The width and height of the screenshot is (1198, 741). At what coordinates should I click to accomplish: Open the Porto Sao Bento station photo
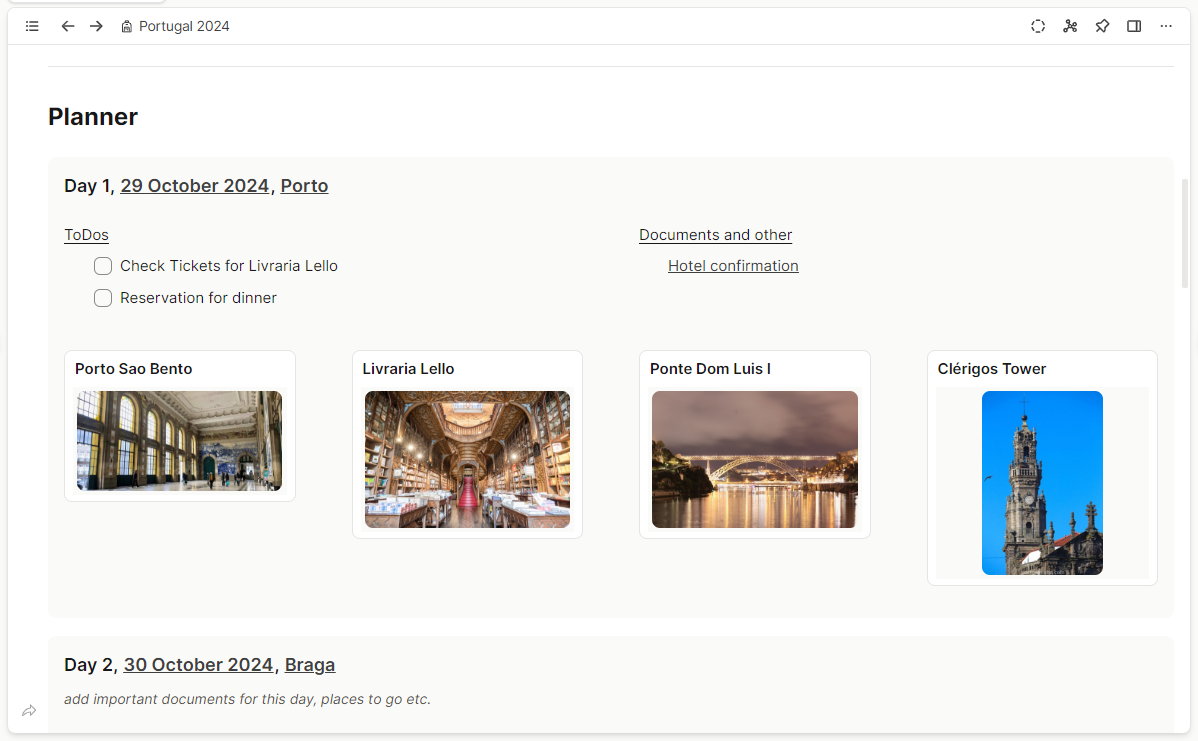(180, 440)
